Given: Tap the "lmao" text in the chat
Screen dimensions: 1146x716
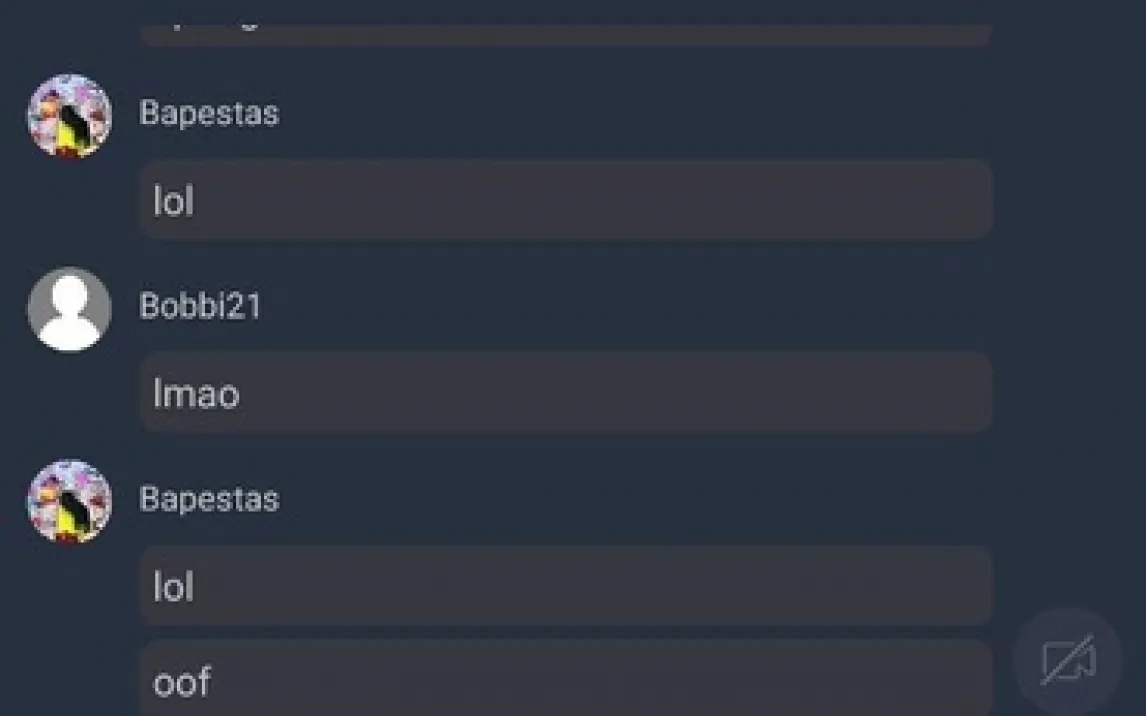Looking at the screenshot, I should pyautogui.click(x=196, y=394).
